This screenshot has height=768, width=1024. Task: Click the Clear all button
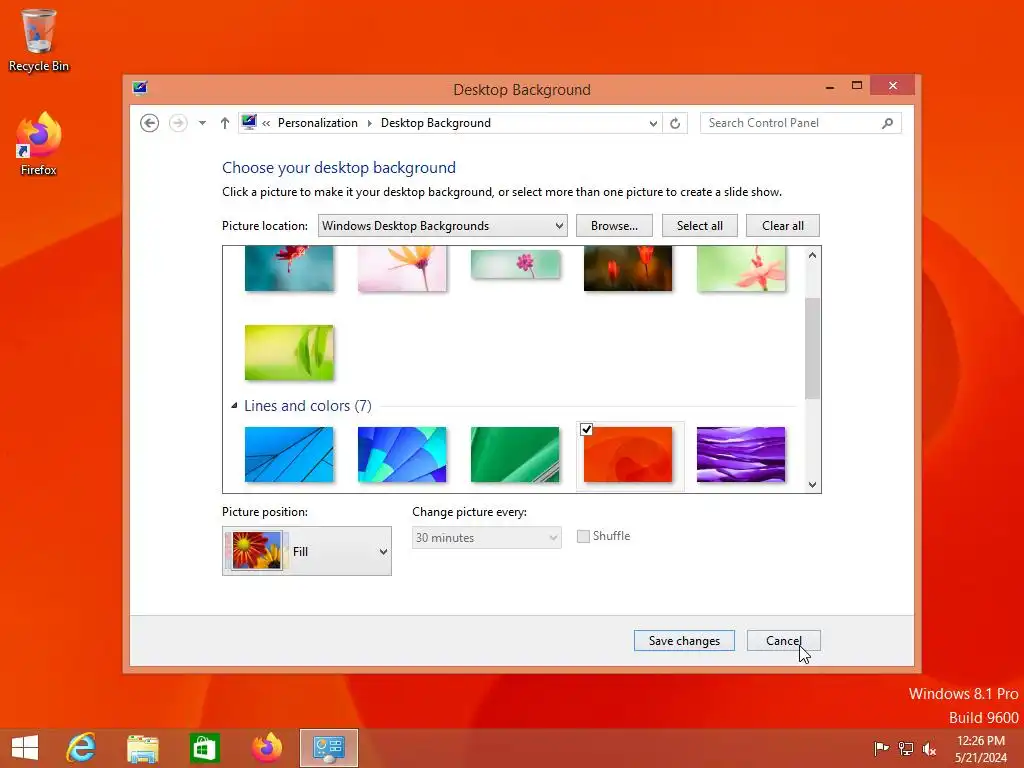coord(782,225)
